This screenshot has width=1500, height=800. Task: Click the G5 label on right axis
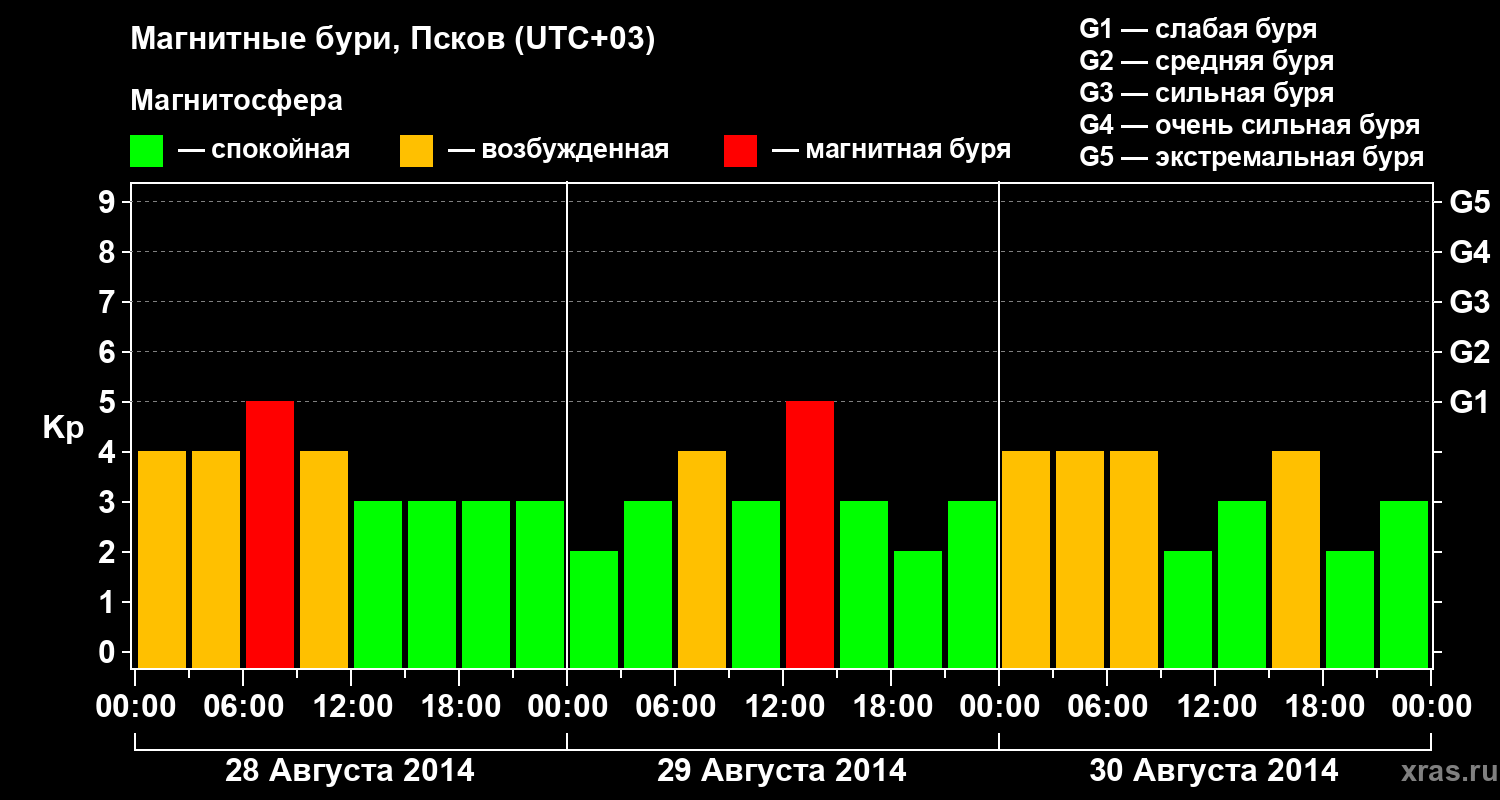[x=1470, y=202]
